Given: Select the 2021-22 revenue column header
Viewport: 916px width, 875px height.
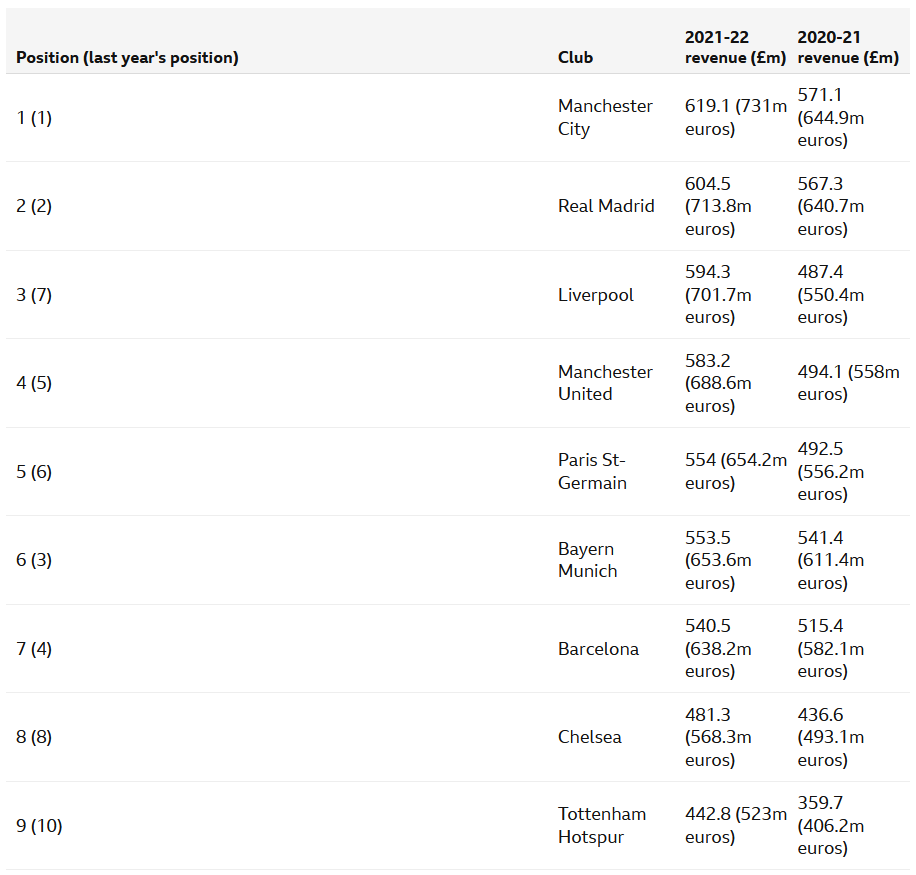Looking at the screenshot, I should [735, 47].
